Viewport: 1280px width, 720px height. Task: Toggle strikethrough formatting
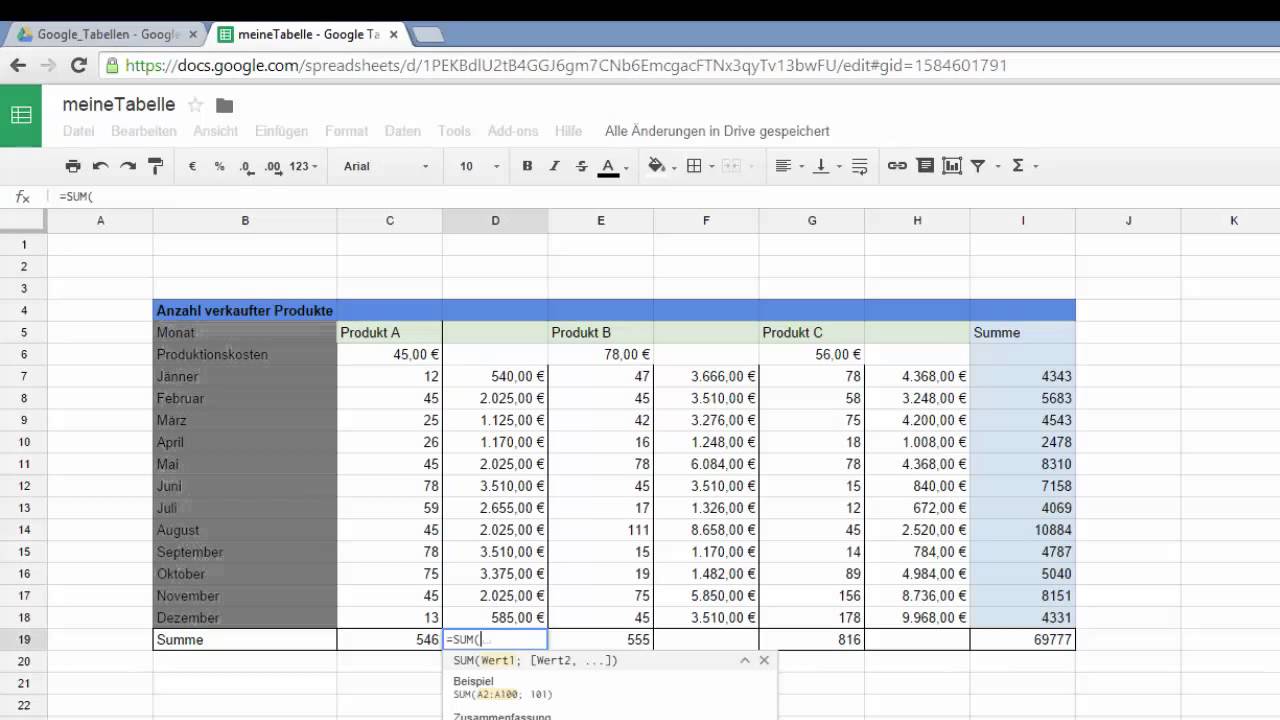point(582,166)
